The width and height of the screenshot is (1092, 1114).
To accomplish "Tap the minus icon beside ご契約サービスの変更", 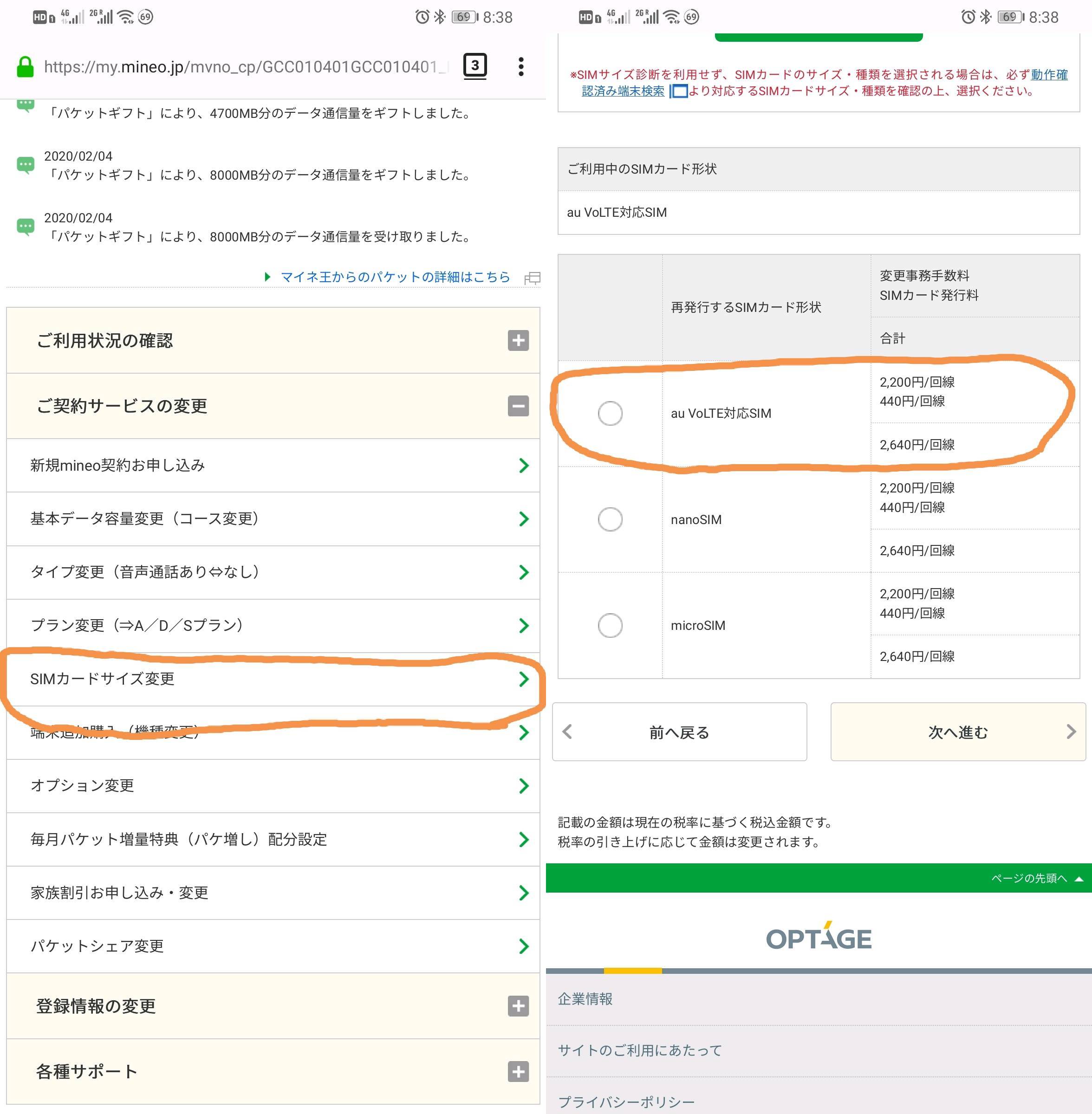I will click(518, 406).
